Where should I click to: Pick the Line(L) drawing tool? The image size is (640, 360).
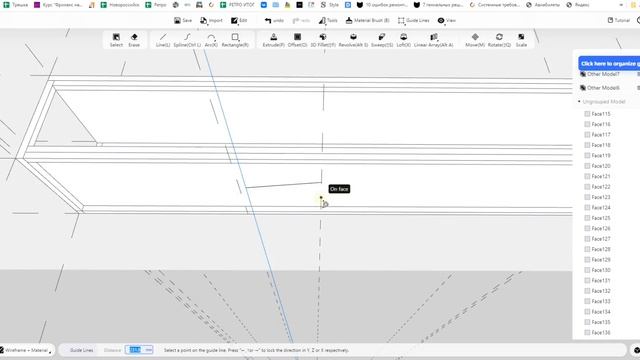point(163,40)
